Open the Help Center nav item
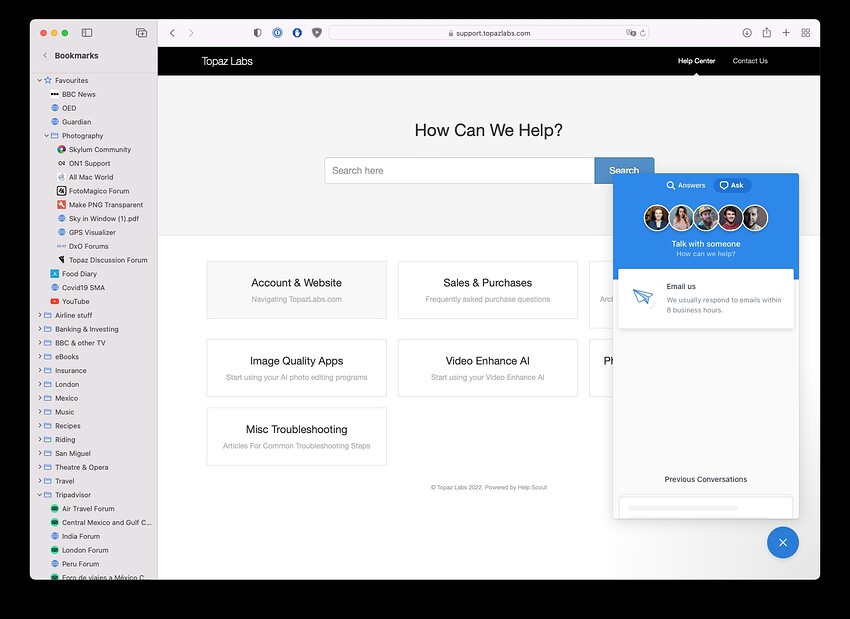The image size is (850, 619). (x=696, y=61)
